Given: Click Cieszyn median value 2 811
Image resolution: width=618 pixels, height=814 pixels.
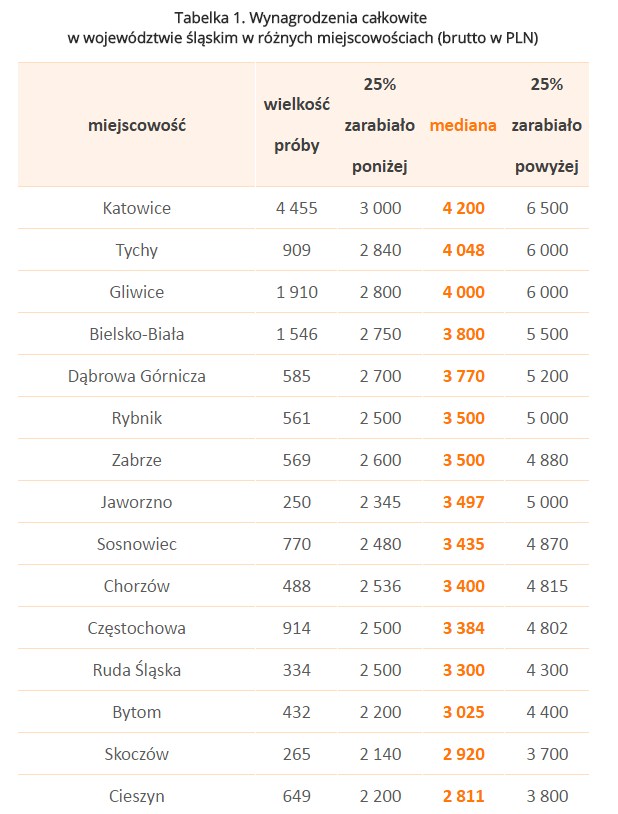Looking at the screenshot, I should [463, 796].
